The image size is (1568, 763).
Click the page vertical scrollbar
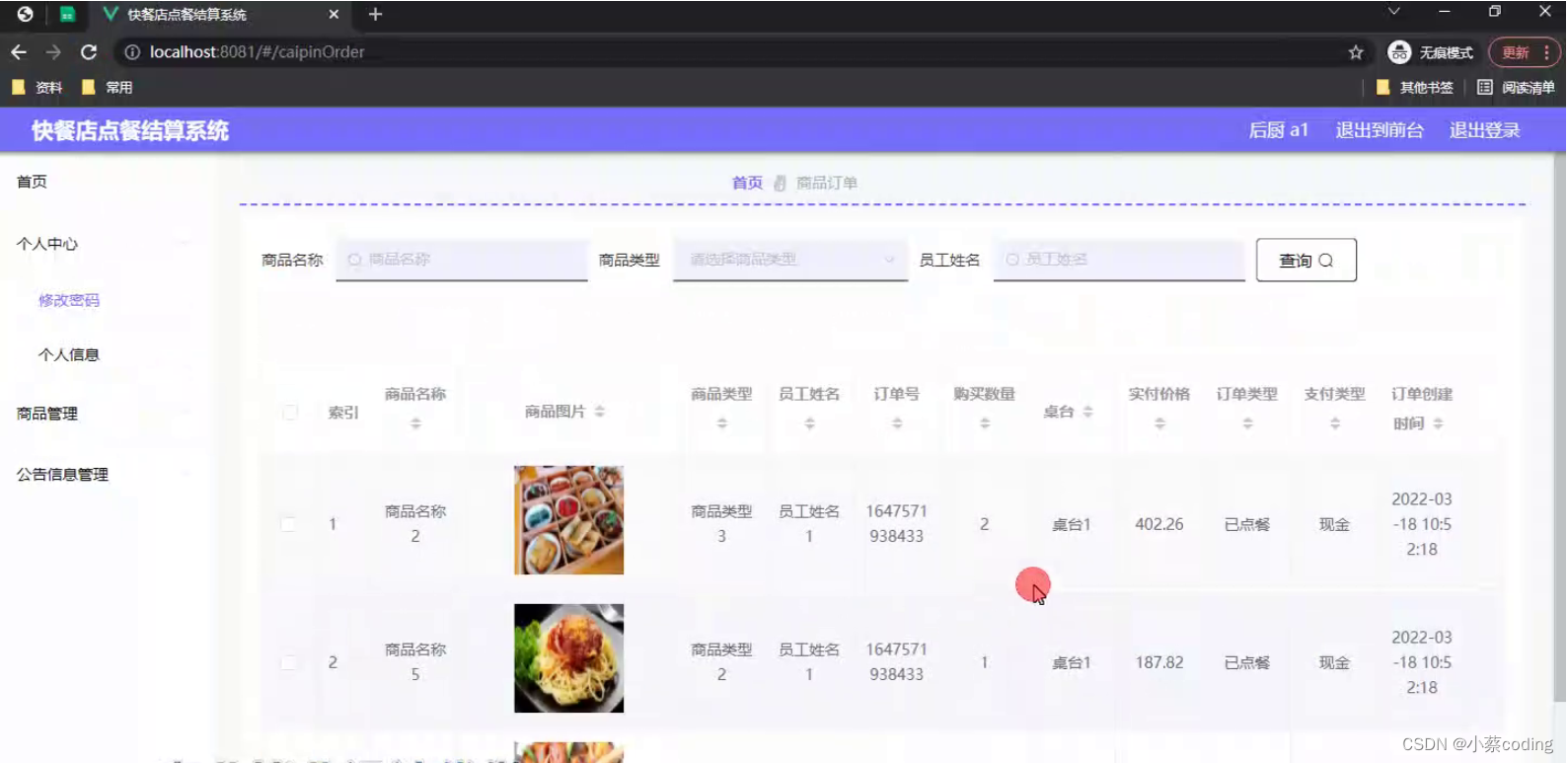coord(1559,426)
